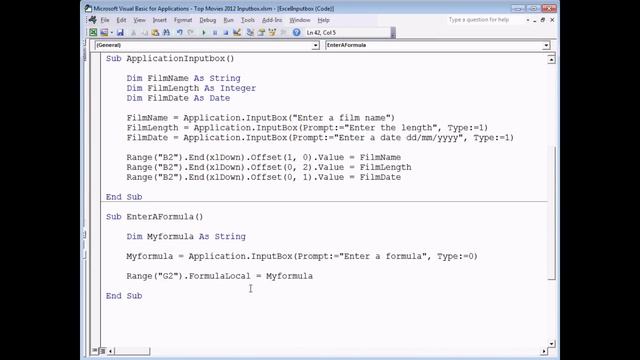Click the horizontal scrollbar right arrow

(544, 351)
